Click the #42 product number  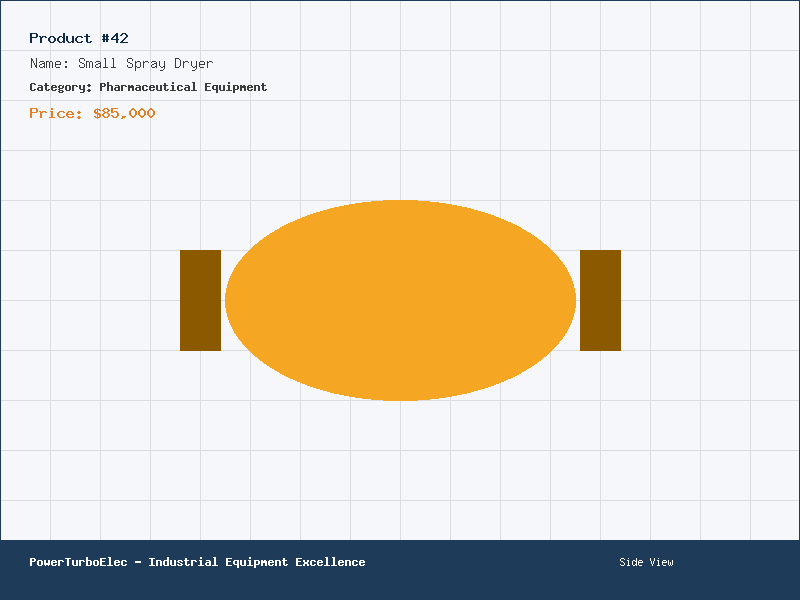(x=115, y=38)
